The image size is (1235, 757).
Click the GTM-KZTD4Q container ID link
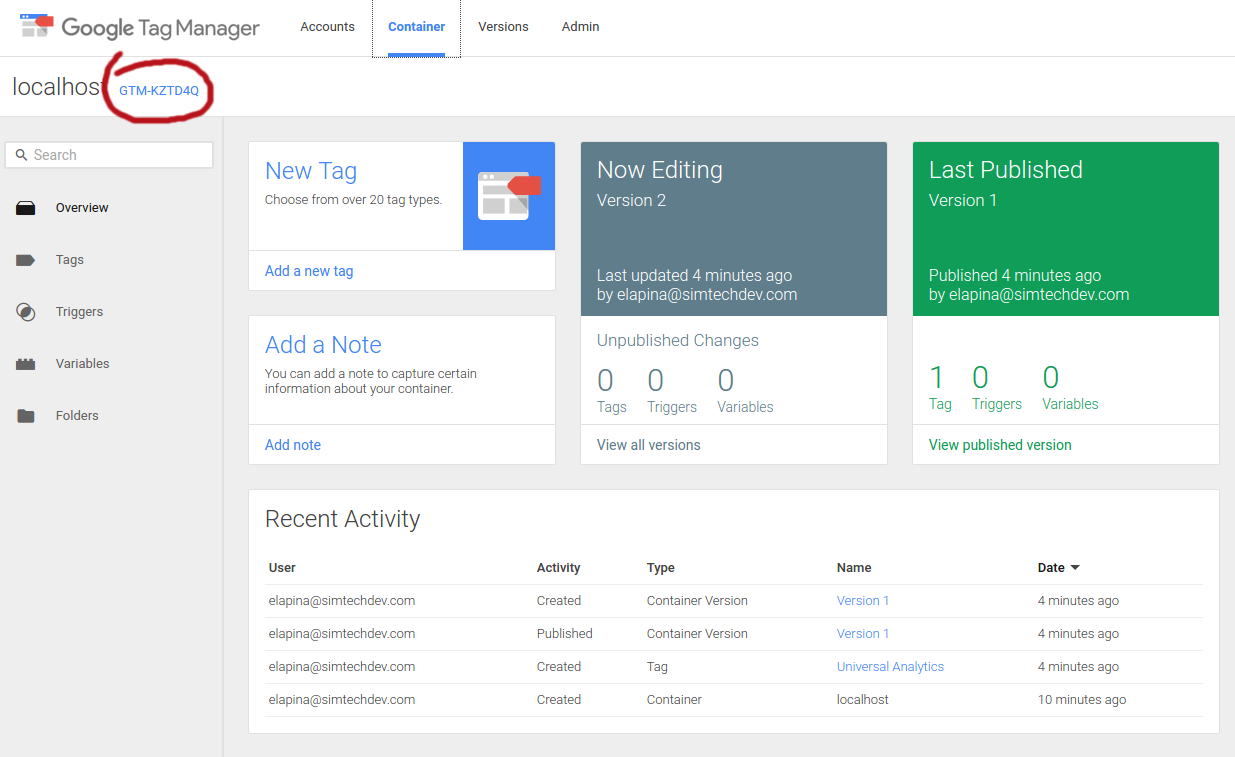click(x=159, y=91)
